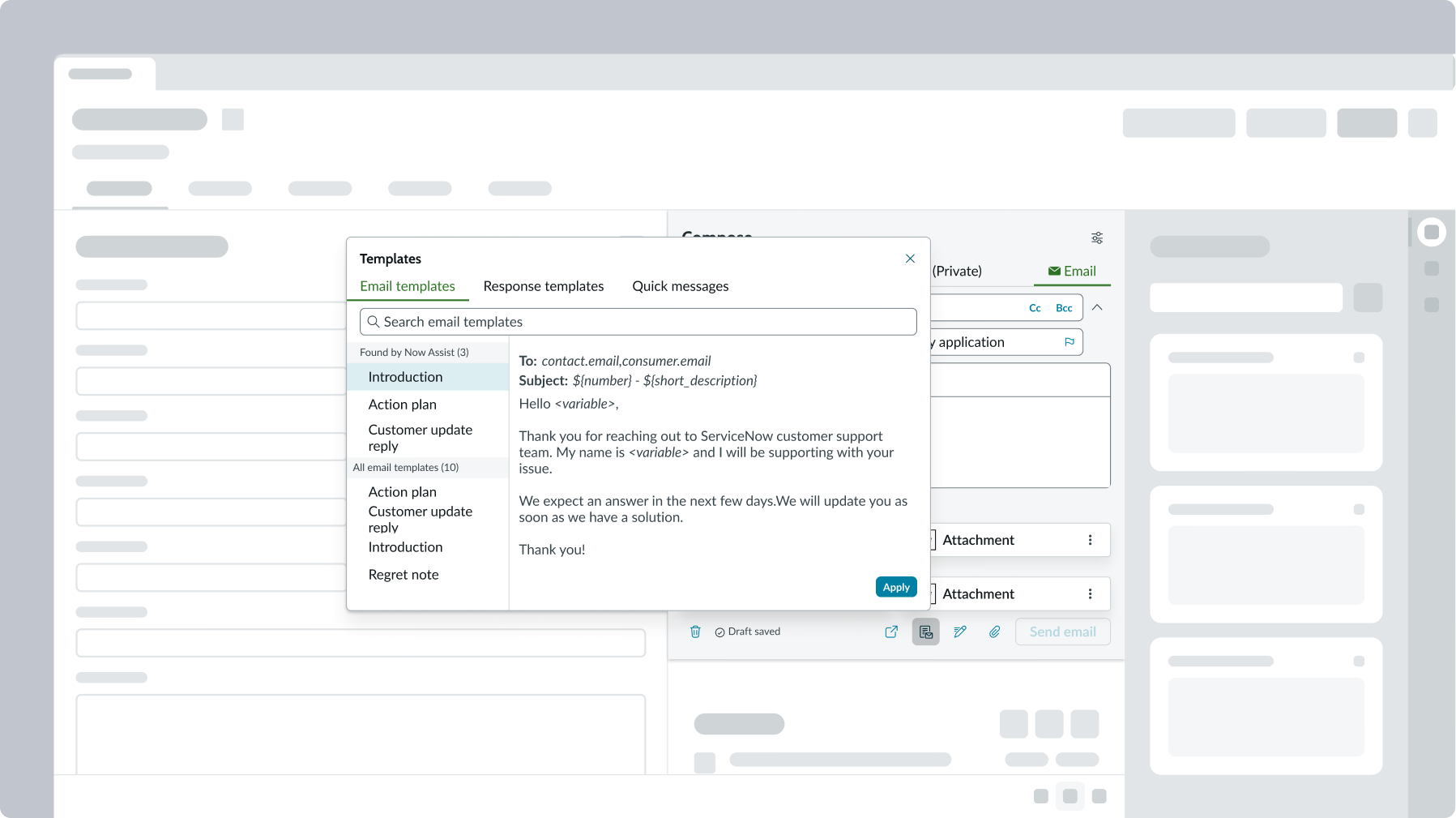Click the highlighted email templates icon
The height and width of the screenshot is (818, 1456).
925,632
